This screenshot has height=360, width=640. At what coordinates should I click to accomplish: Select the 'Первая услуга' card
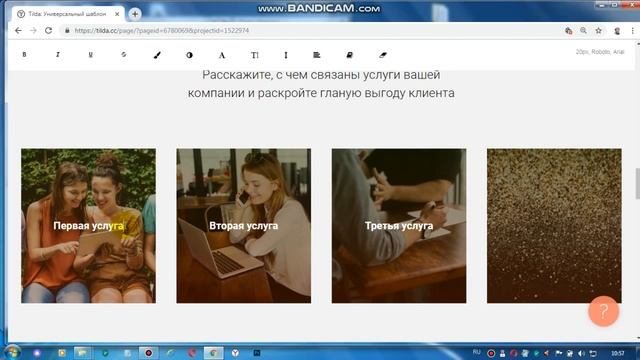[88, 226]
